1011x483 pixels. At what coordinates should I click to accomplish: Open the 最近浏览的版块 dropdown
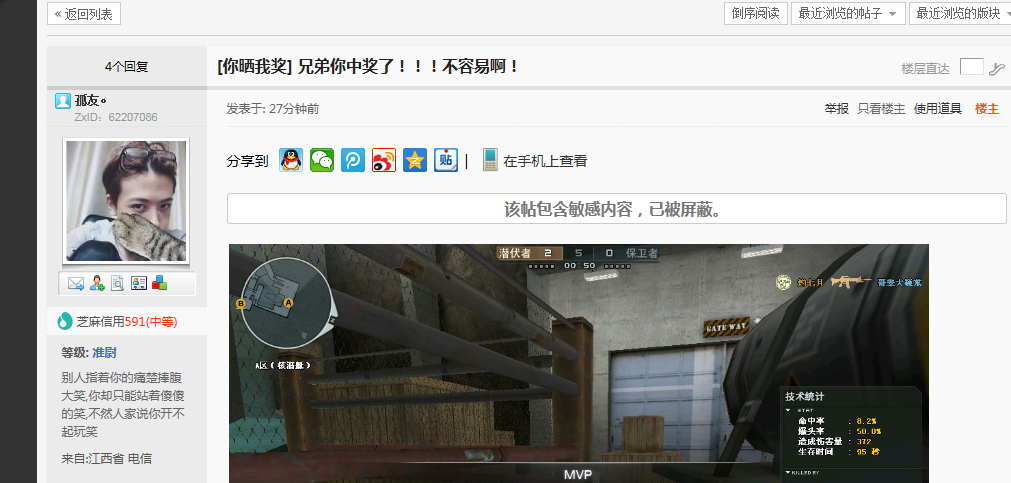tap(960, 14)
